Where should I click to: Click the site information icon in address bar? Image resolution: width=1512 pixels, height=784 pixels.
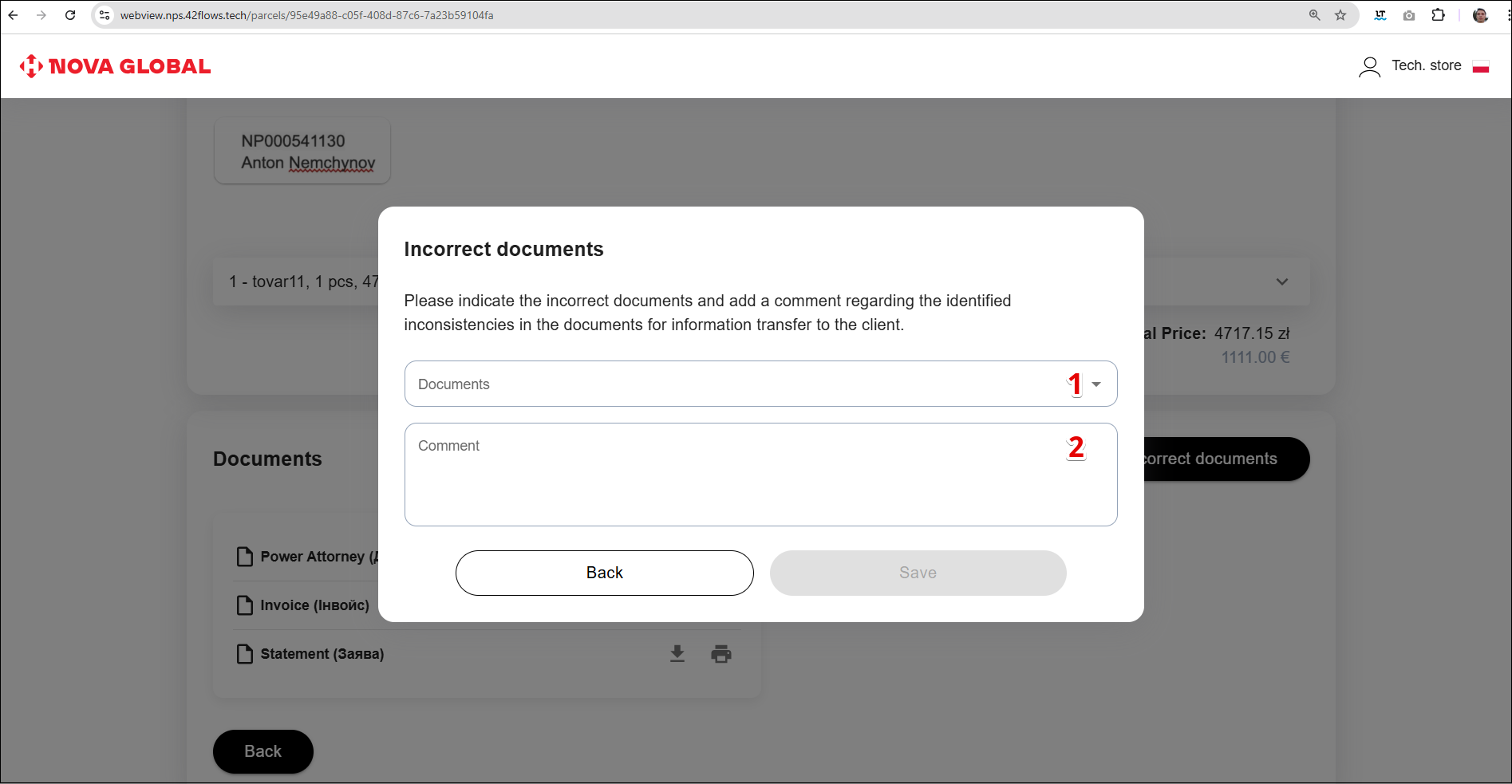tap(105, 15)
